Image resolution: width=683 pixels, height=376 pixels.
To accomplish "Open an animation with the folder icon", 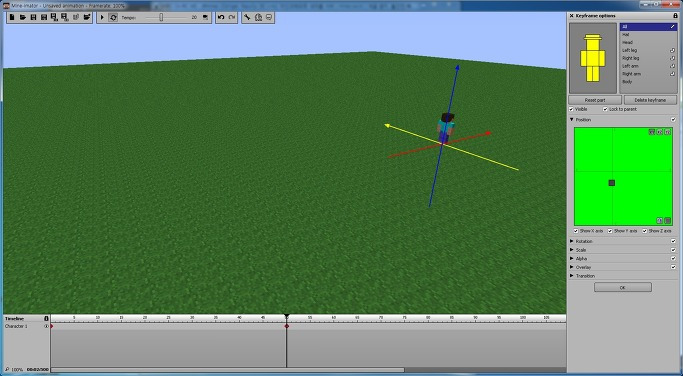I will 23,17.
